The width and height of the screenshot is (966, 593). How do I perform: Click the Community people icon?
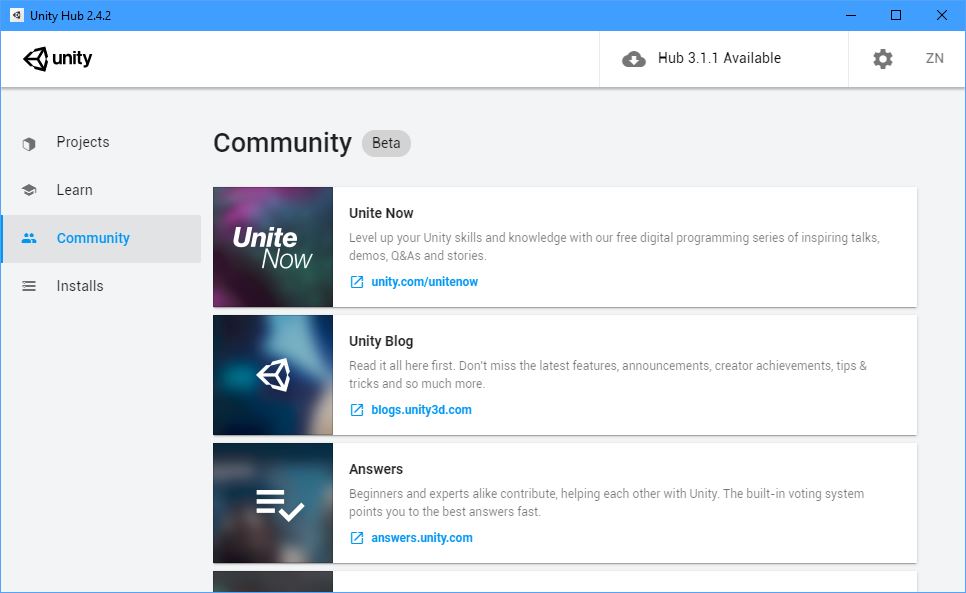pos(29,238)
